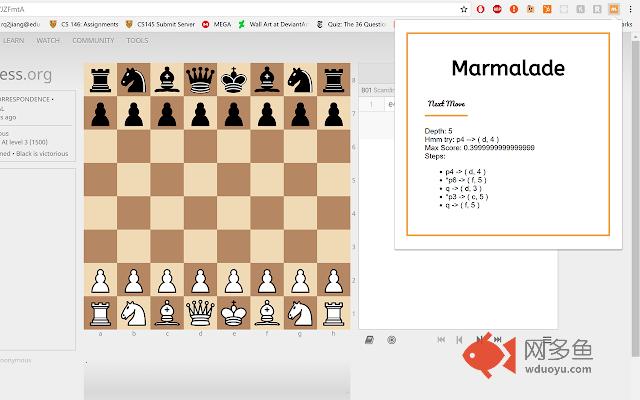The height and width of the screenshot is (400, 640).
Task: Step back one move
Action: click(x=460, y=340)
